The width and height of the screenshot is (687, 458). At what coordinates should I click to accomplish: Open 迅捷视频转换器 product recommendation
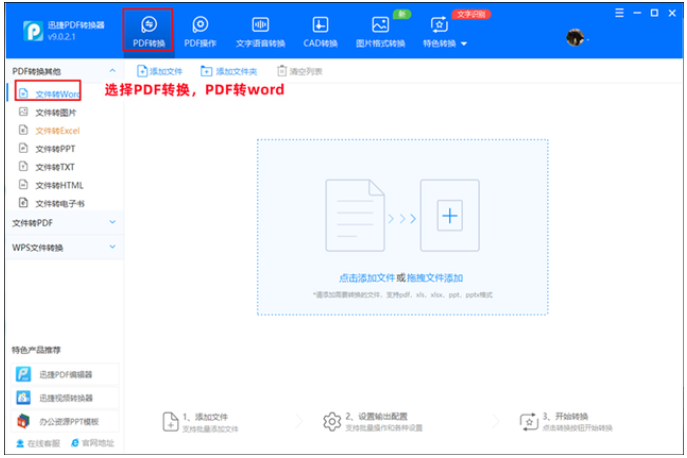coord(64,398)
